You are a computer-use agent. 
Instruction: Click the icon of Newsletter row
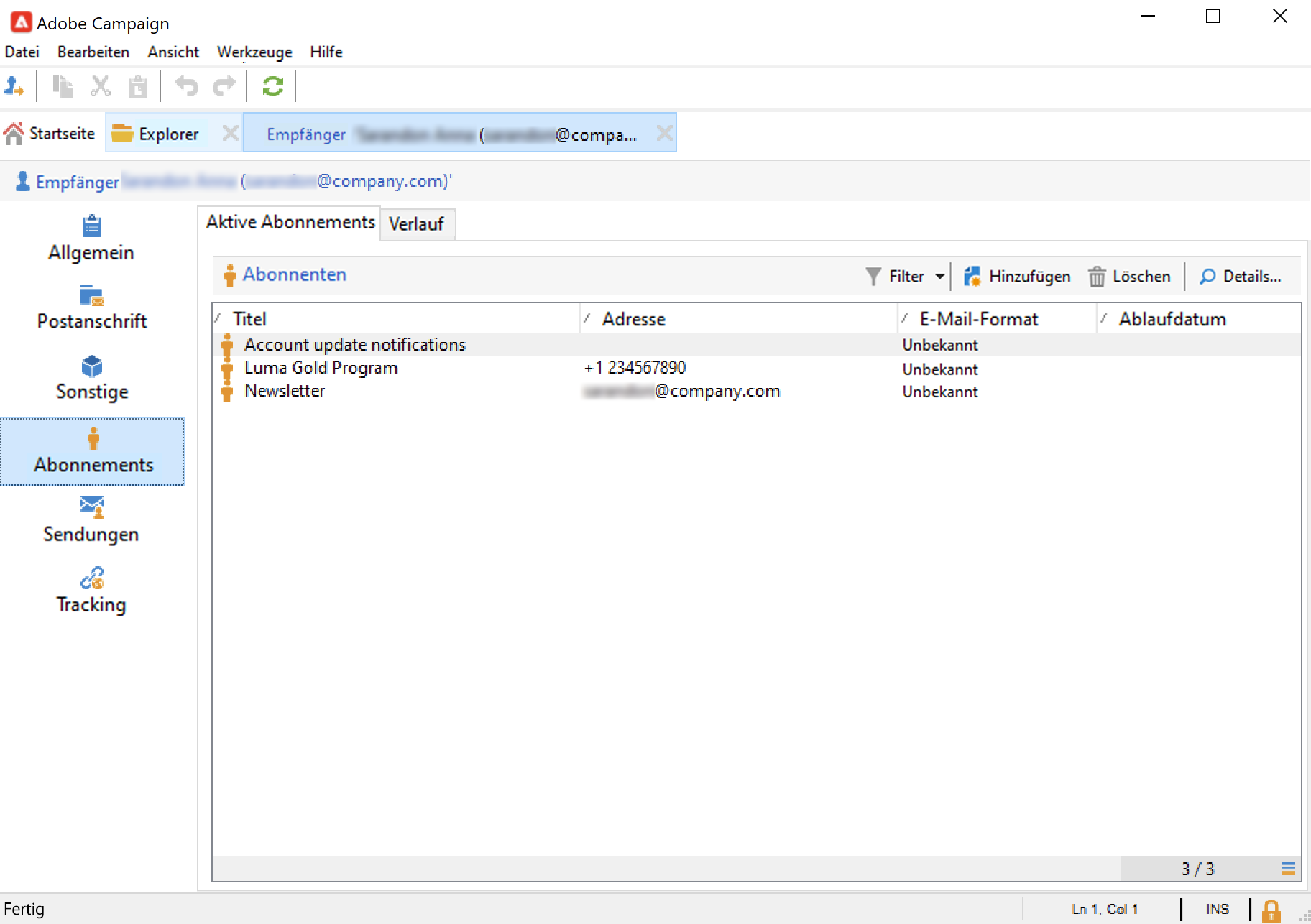coord(227,392)
